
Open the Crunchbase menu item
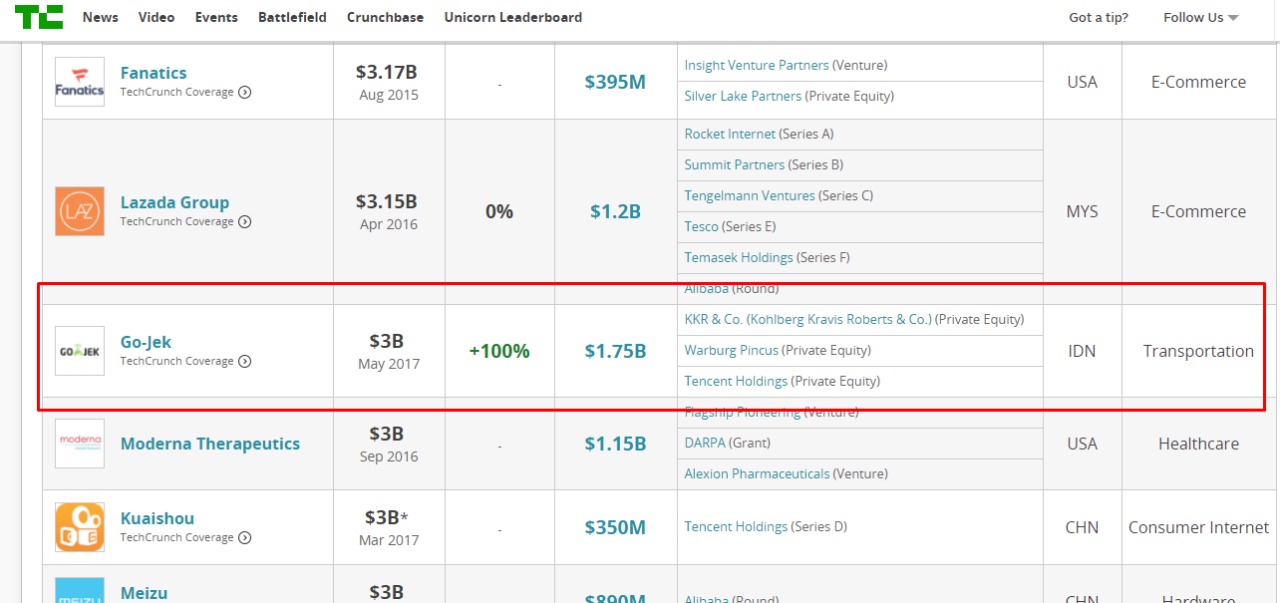pos(385,17)
